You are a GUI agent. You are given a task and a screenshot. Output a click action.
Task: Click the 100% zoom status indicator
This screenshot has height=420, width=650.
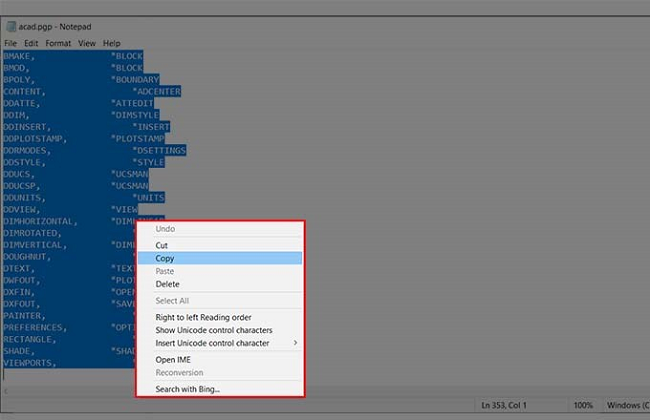583,405
